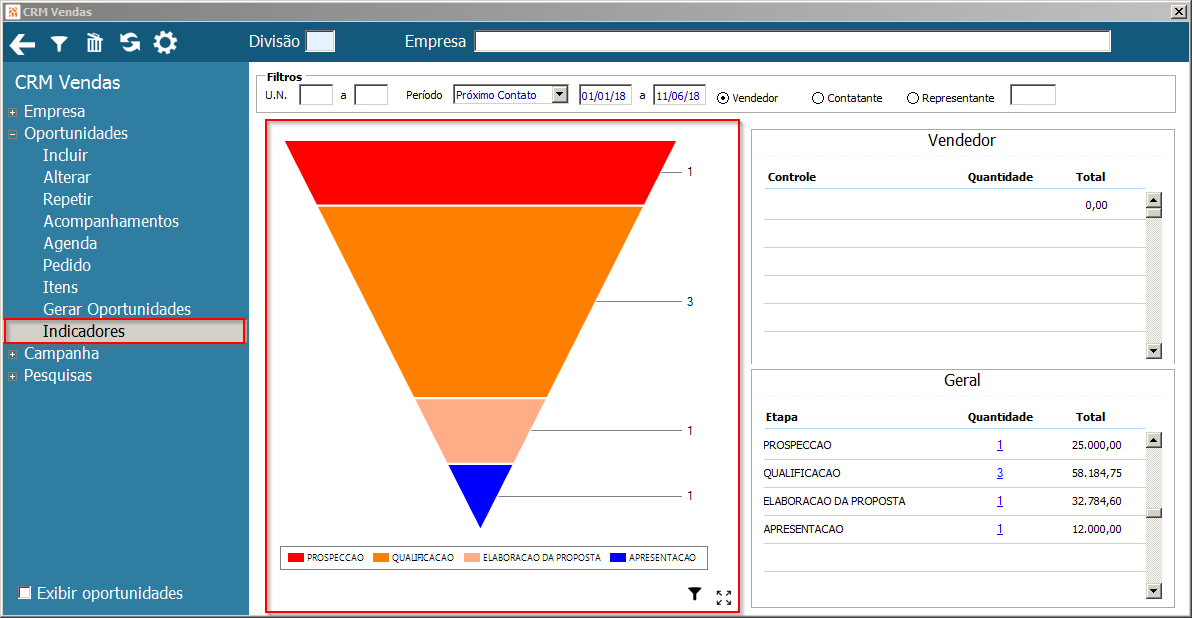Click the back arrow icon
This screenshot has height=618, width=1192.
[23, 44]
